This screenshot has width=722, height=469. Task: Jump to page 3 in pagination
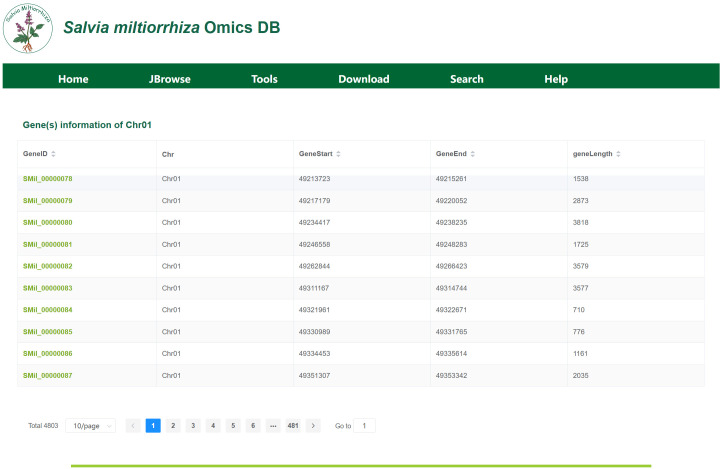[193, 426]
